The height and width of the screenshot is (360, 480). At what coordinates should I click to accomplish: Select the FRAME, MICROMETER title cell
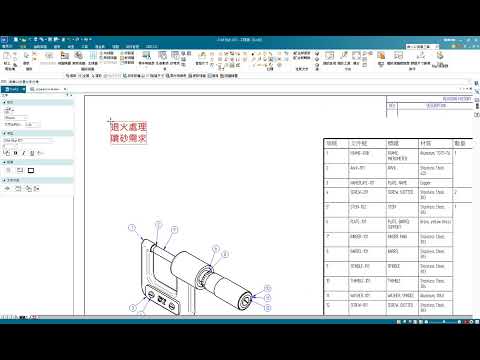pos(402,156)
